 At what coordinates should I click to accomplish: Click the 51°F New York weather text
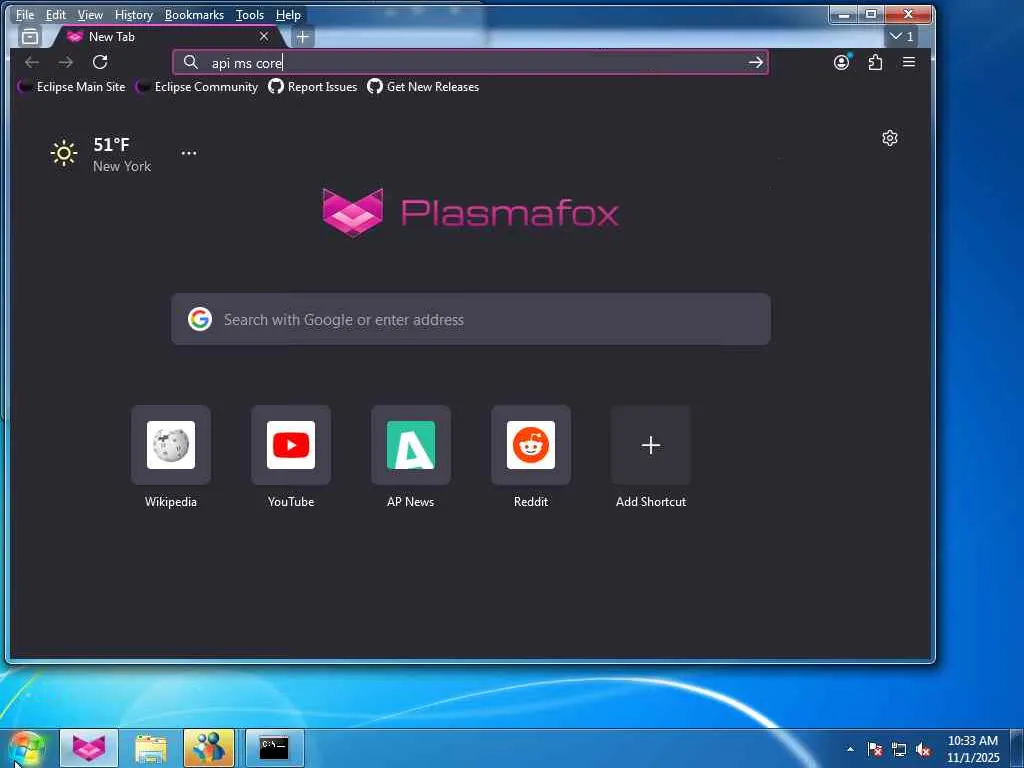click(121, 154)
